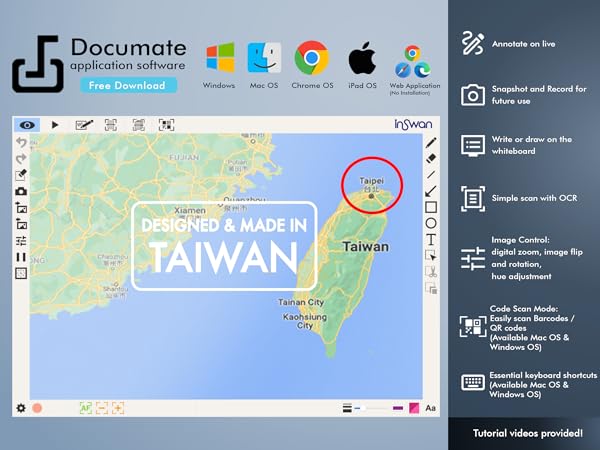Click the scissors cut tool
The image size is (600, 450).
click(431, 272)
